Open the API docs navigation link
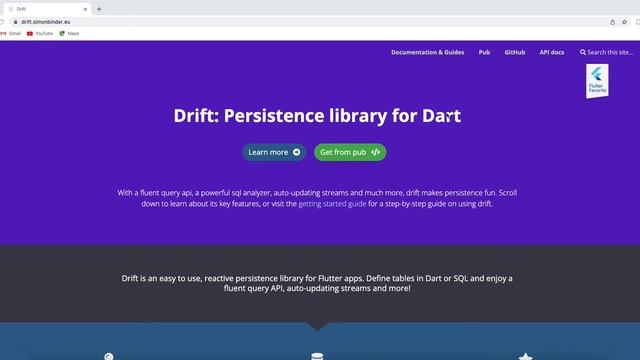This screenshot has width=640, height=360. tap(551, 52)
